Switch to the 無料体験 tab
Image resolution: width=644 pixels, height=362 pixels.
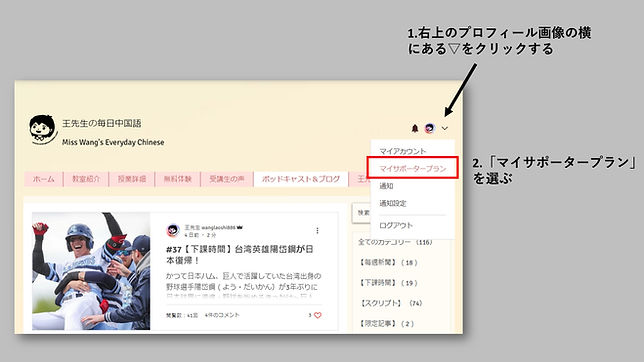pos(177,179)
